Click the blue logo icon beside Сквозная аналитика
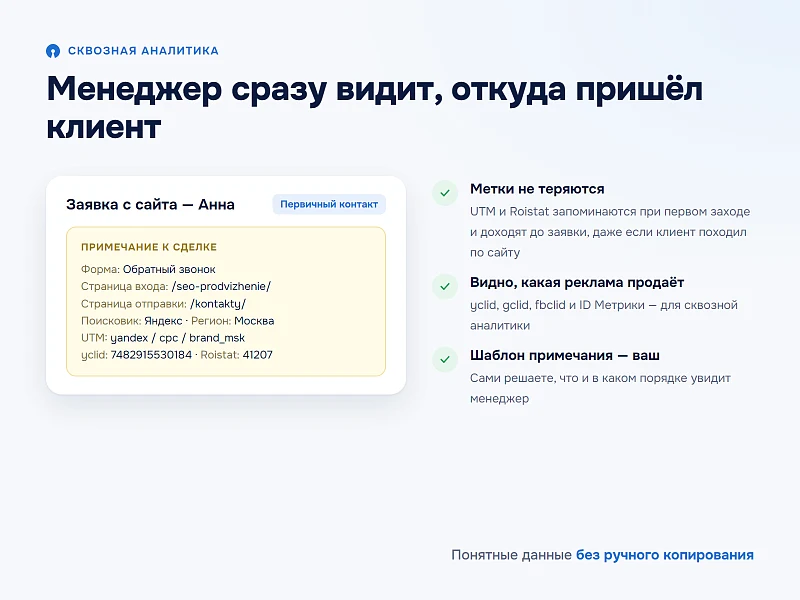 [x=53, y=51]
